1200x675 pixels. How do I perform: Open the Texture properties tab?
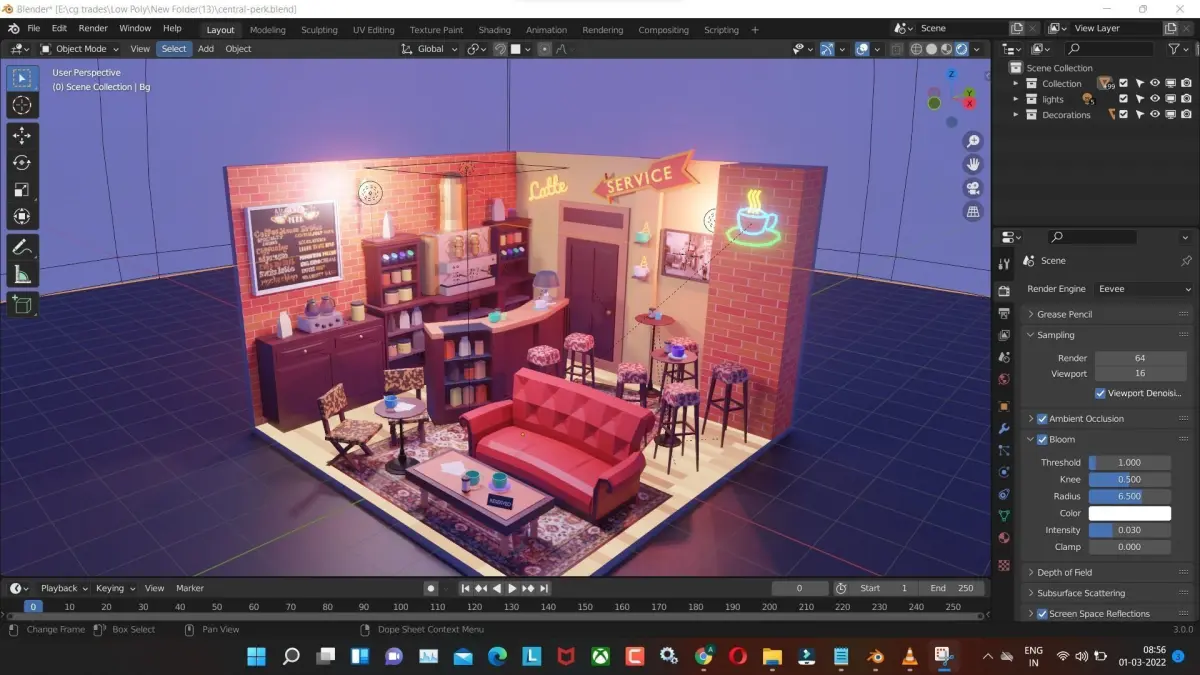coord(1004,565)
